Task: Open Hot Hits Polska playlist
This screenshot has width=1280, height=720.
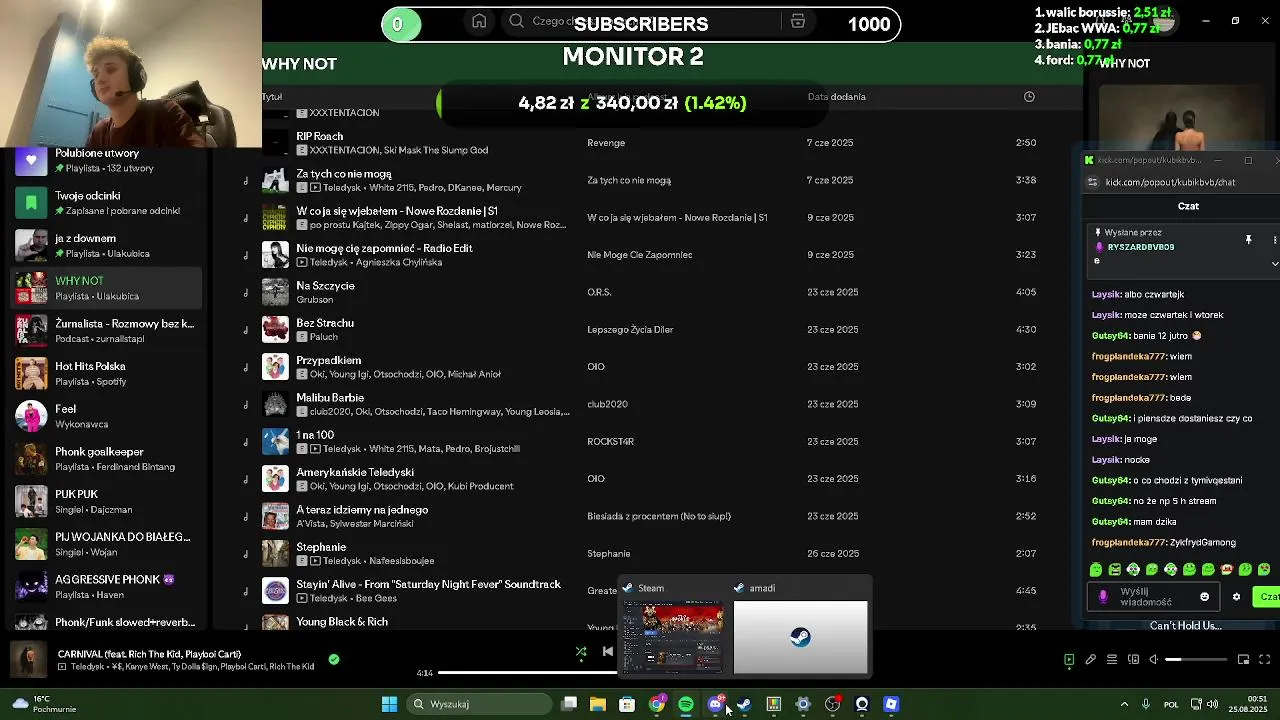Action: 107,373
